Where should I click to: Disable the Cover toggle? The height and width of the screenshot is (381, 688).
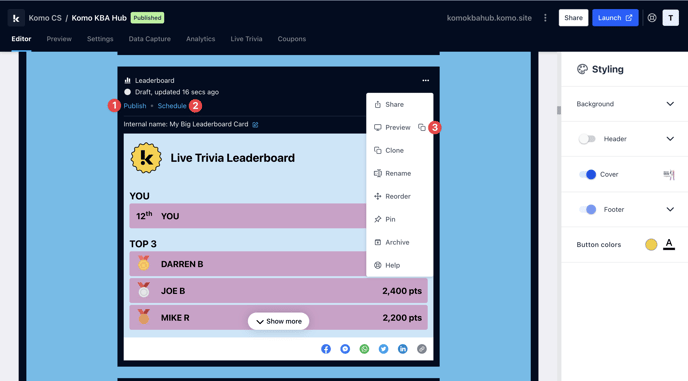point(587,174)
